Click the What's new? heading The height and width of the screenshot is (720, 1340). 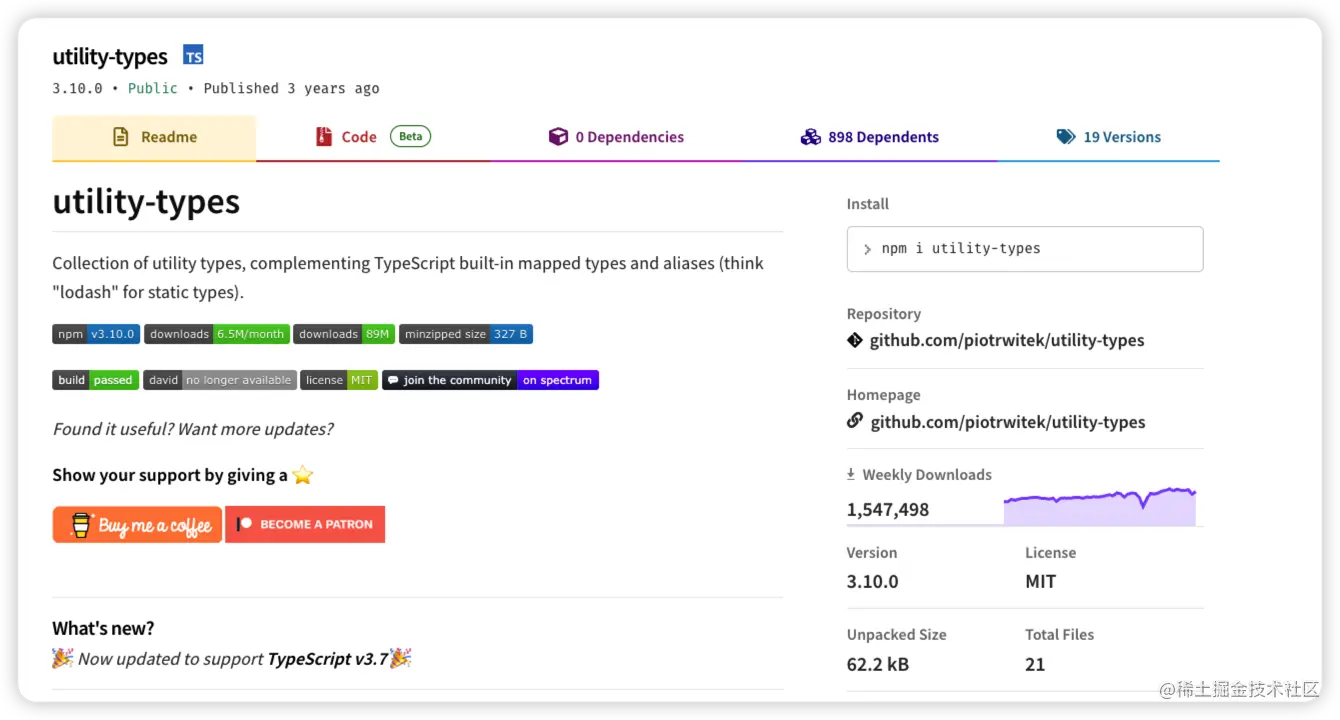point(103,628)
